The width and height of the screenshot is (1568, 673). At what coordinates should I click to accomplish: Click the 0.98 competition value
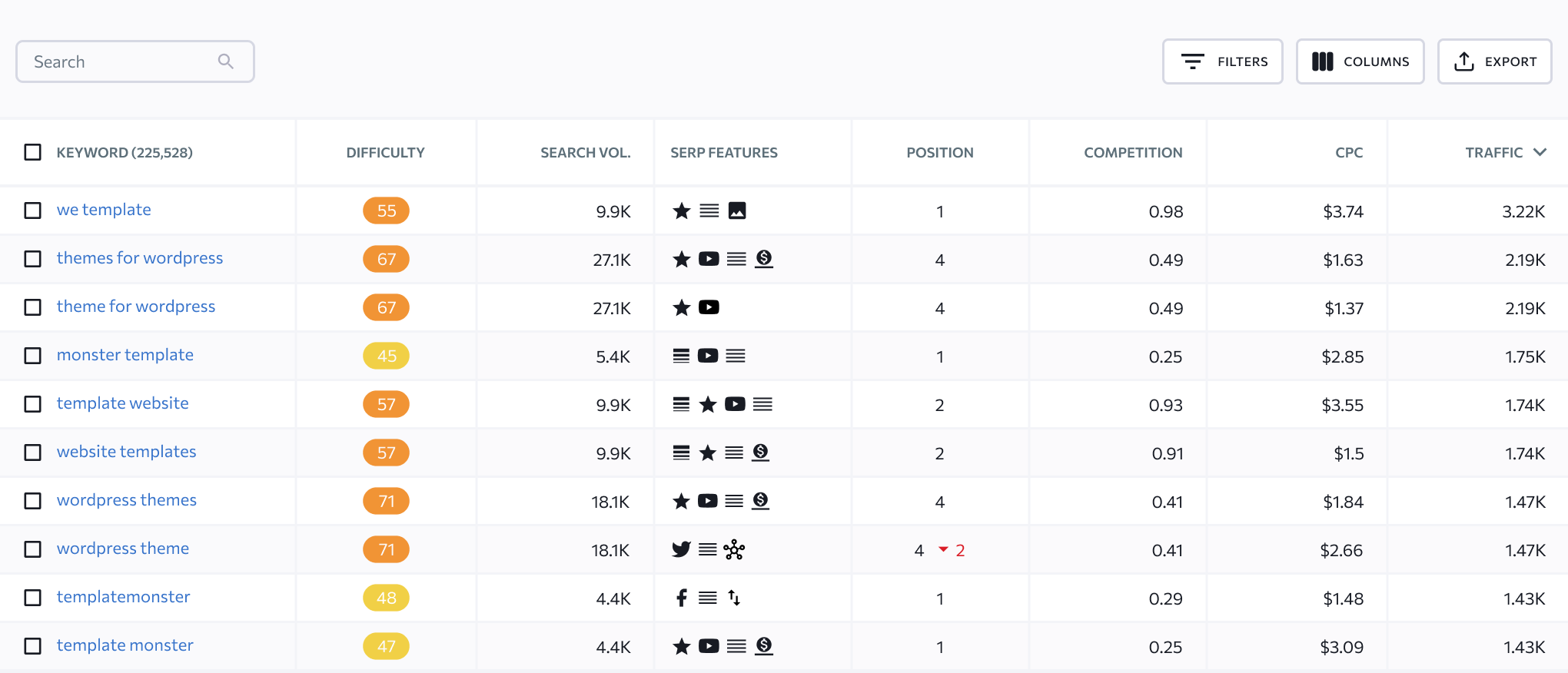1166,211
